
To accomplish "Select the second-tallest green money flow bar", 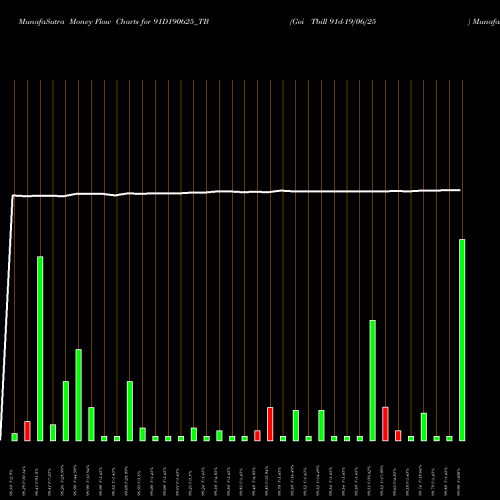I will coord(40,349).
